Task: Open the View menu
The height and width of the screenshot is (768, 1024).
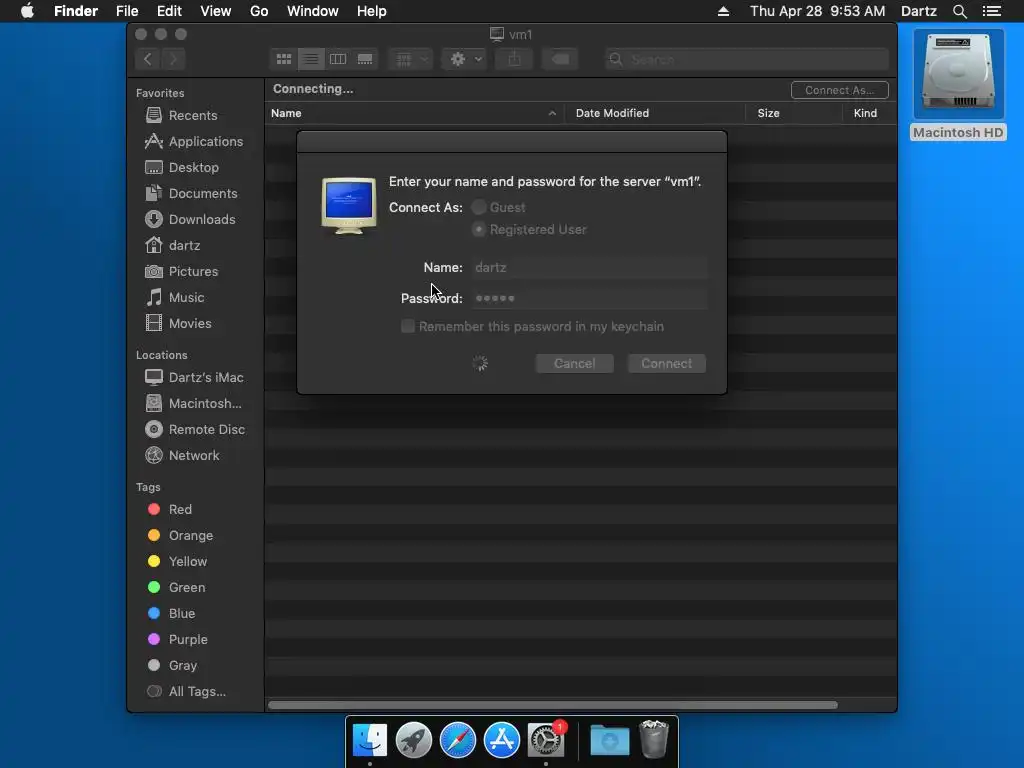Action: (x=216, y=11)
